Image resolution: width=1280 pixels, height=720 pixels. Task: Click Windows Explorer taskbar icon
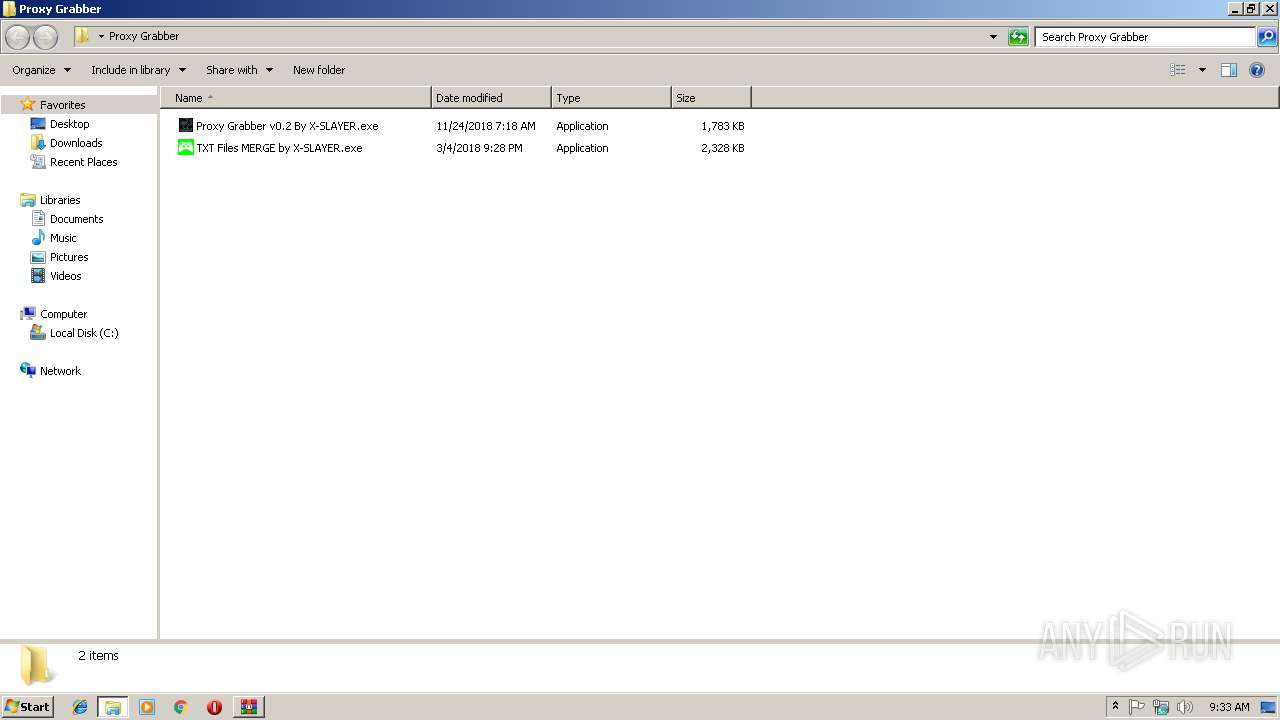112,707
